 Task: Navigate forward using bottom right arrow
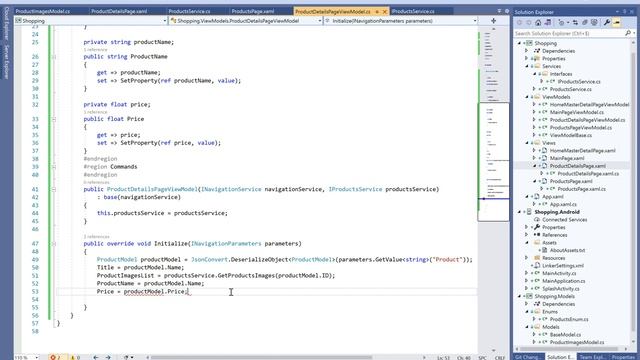[108, 357]
